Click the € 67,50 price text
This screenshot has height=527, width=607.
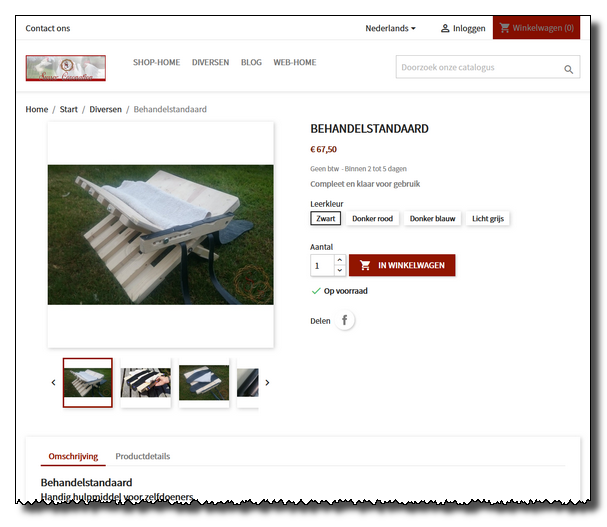(x=324, y=149)
